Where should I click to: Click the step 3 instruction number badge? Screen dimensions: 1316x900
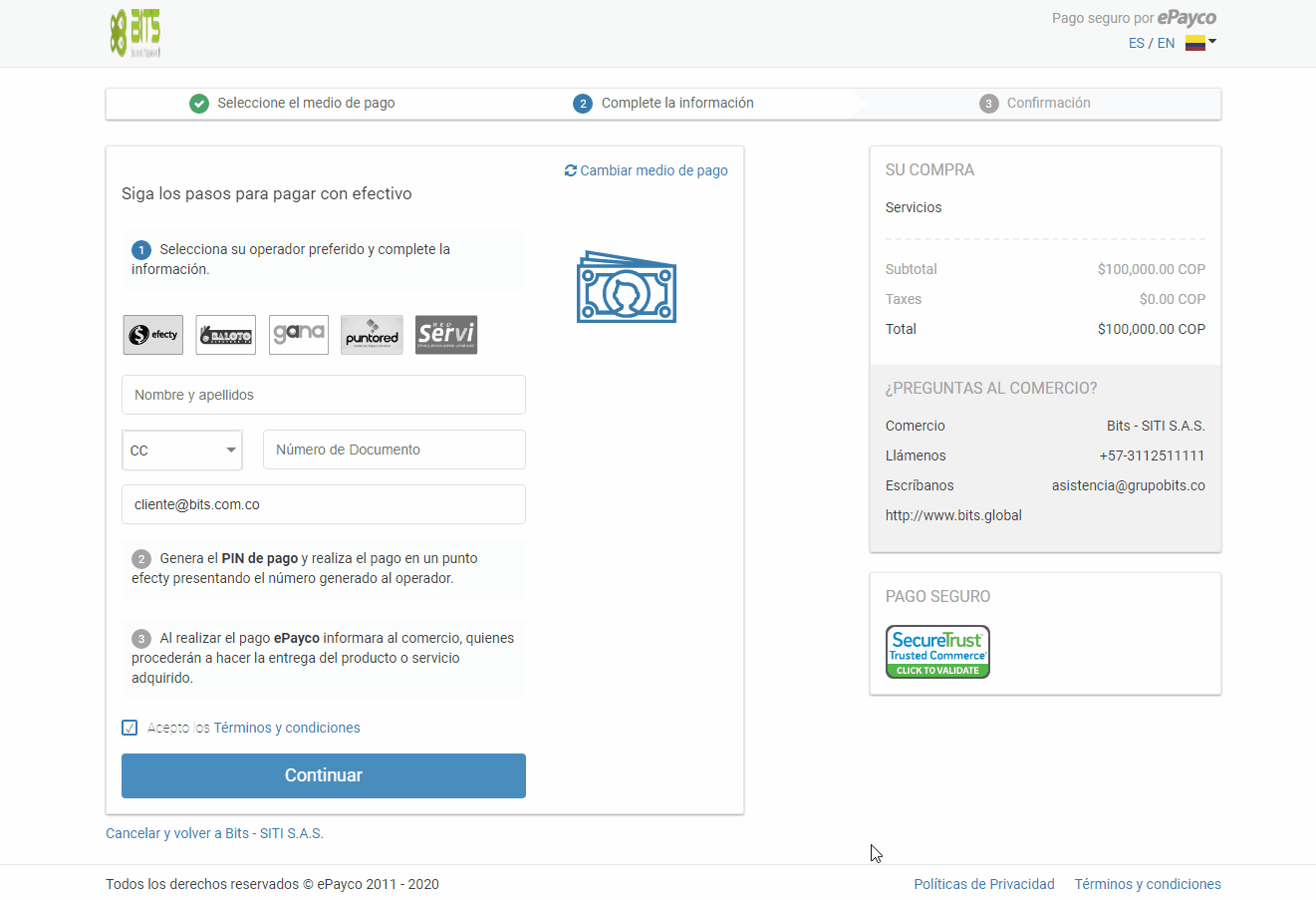141,639
